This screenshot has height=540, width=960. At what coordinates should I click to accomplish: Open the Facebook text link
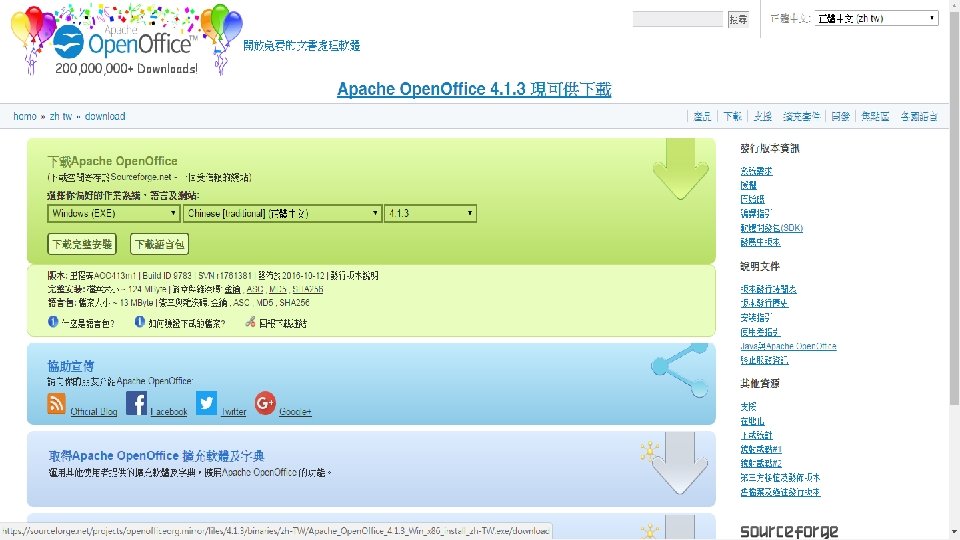click(x=169, y=411)
